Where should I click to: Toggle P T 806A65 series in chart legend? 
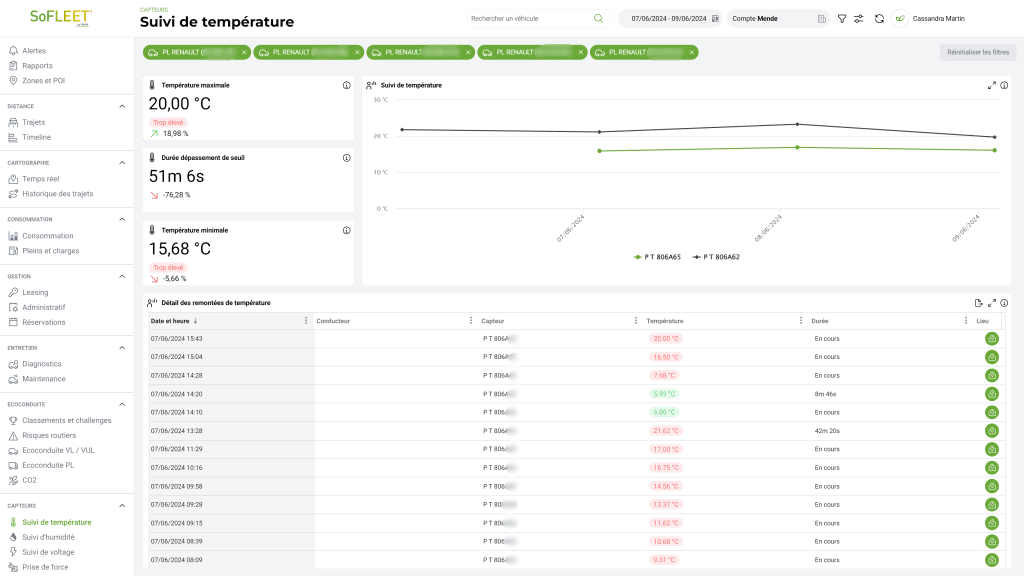click(657, 257)
